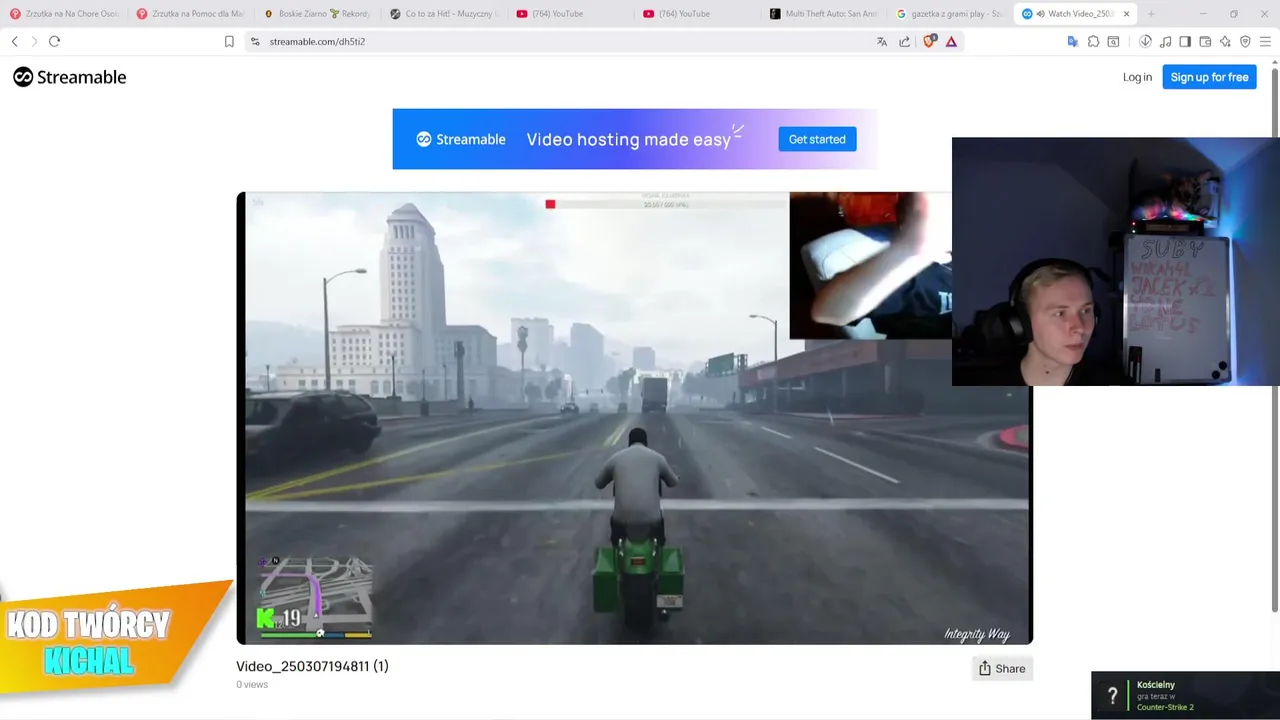1280x720 pixels.
Task: Reload the Streamable page
Action: (x=54, y=41)
